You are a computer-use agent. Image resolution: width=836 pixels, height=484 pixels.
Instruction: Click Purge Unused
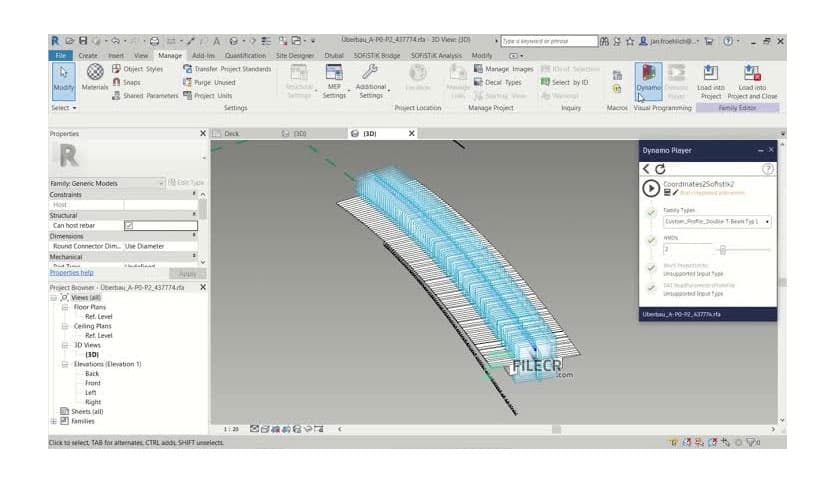point(210,82)
